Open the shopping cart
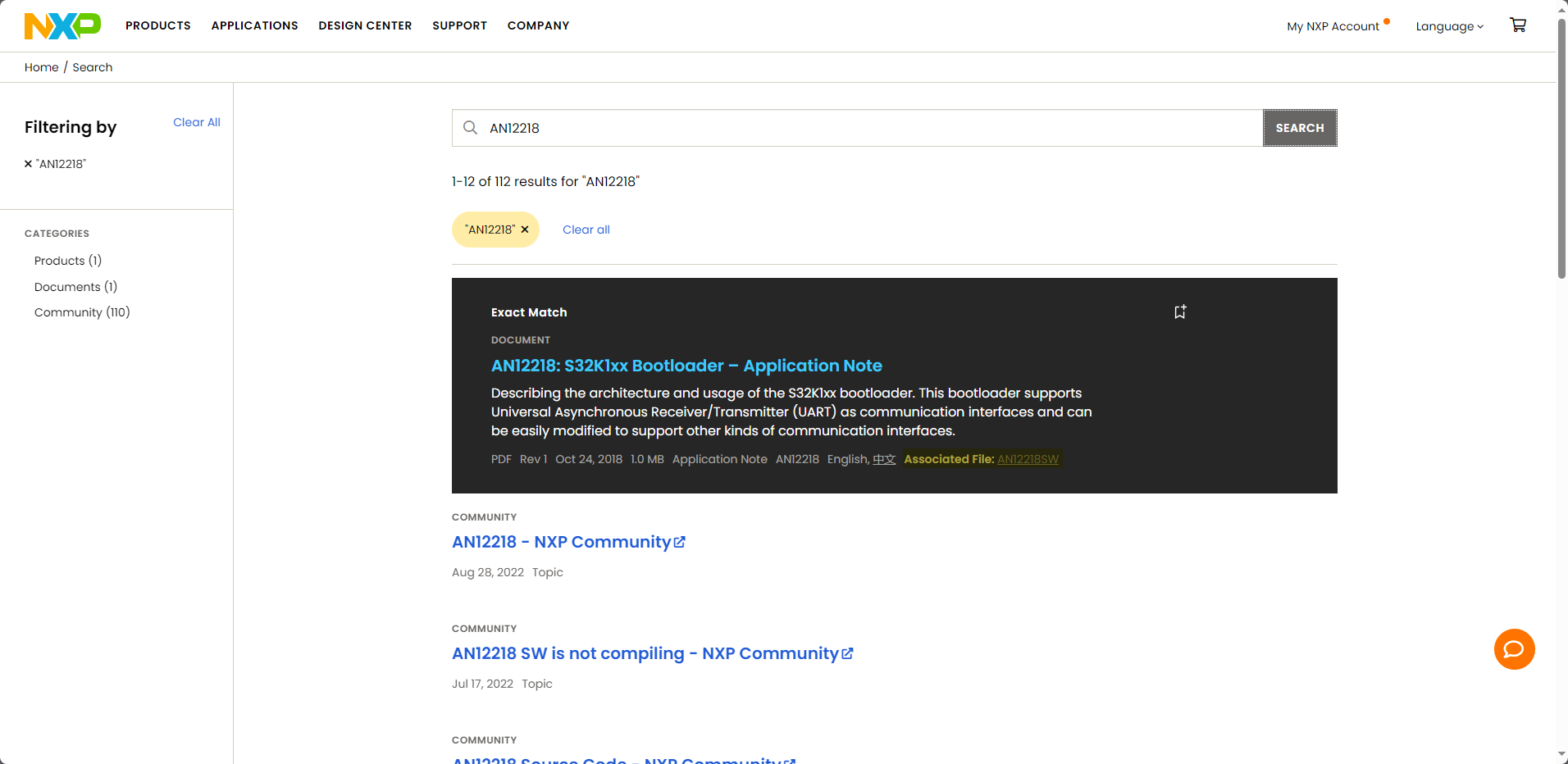Viewport: 1568px width, 764px height. 1518,25
